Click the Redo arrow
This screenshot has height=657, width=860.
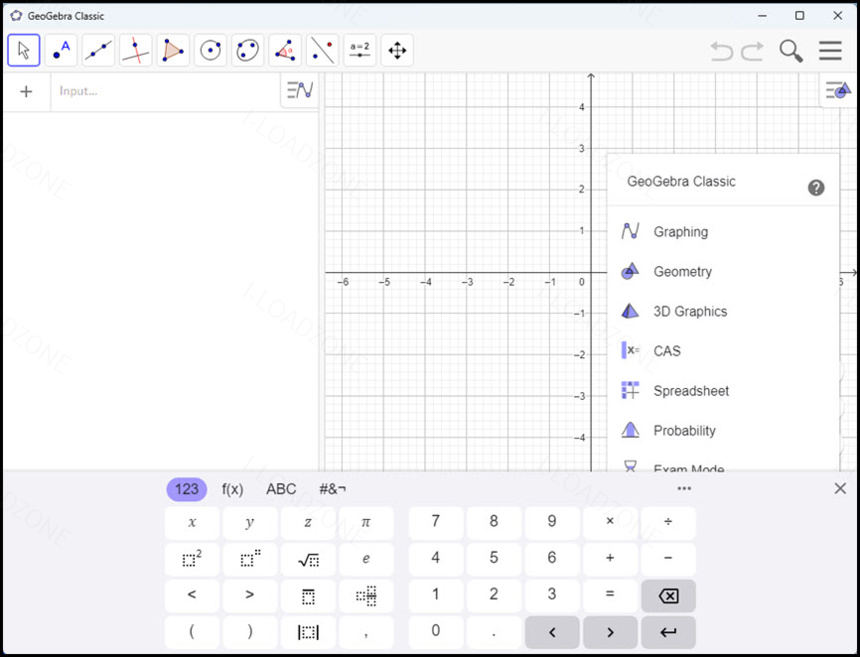click(752, 51)
